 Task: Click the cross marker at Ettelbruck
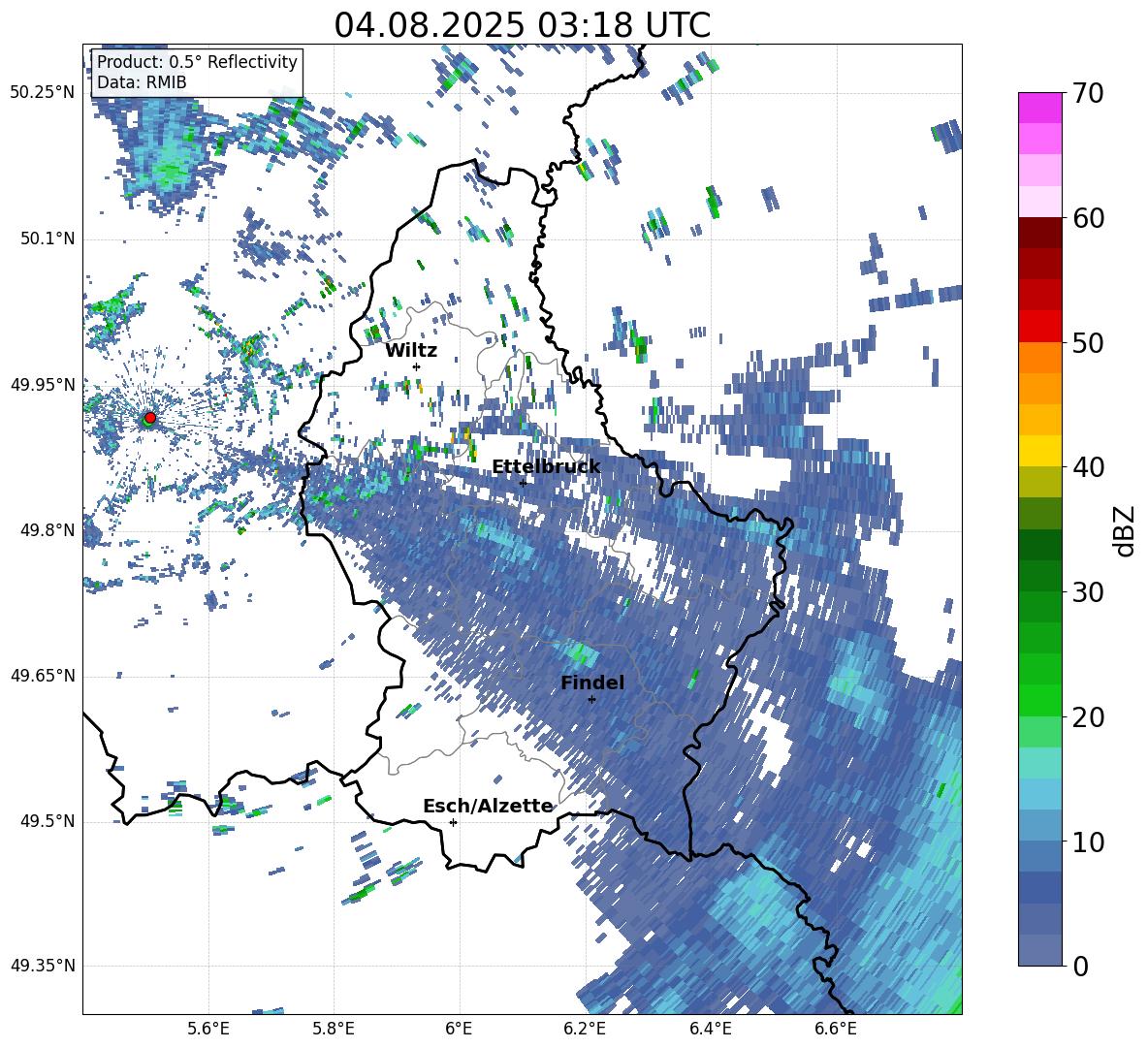point(523,483)
